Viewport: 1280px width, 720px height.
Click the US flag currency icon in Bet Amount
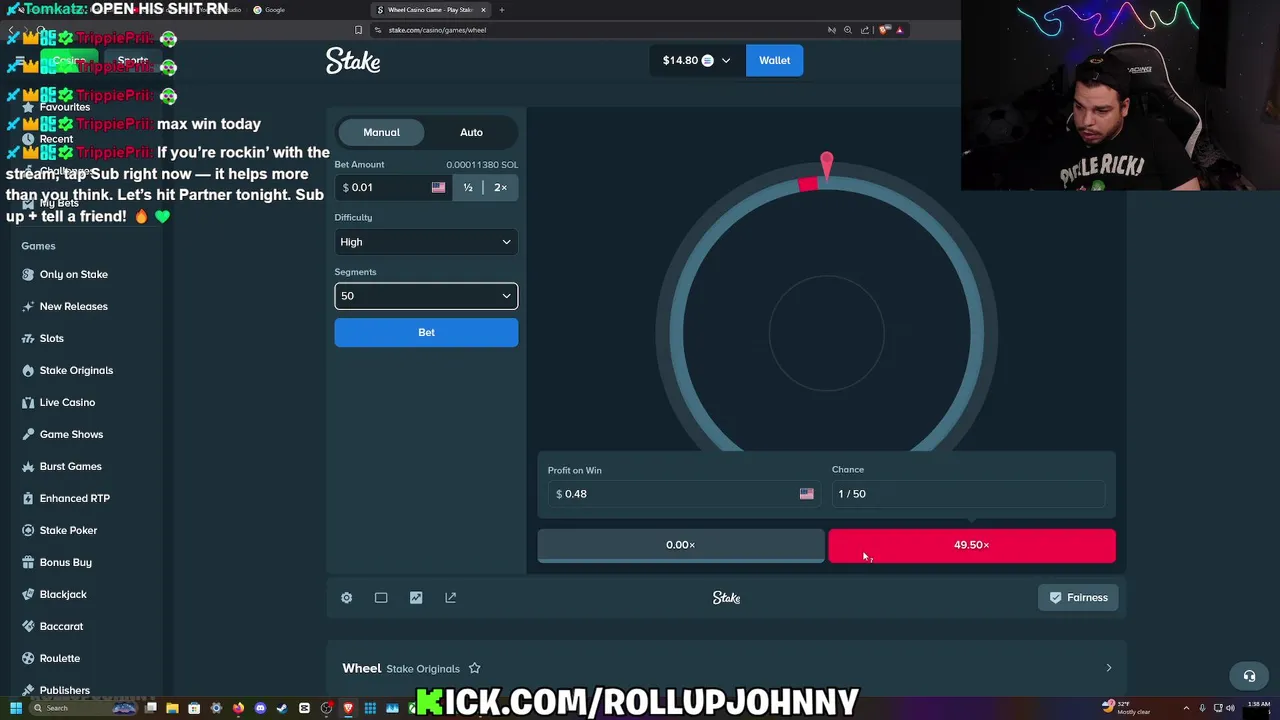point(438,187)
